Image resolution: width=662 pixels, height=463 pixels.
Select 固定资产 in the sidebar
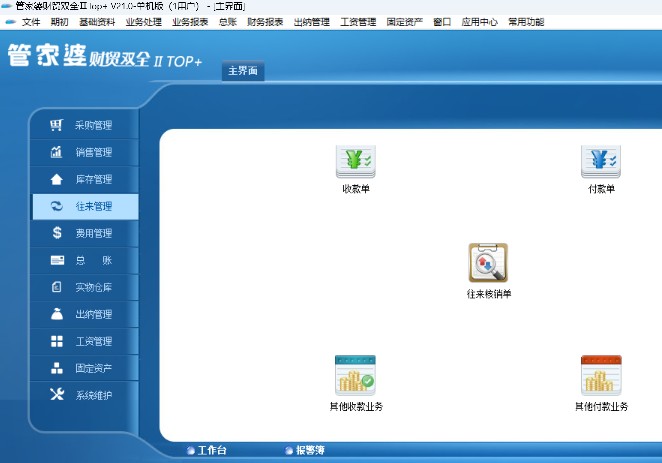tap(85, 368)
